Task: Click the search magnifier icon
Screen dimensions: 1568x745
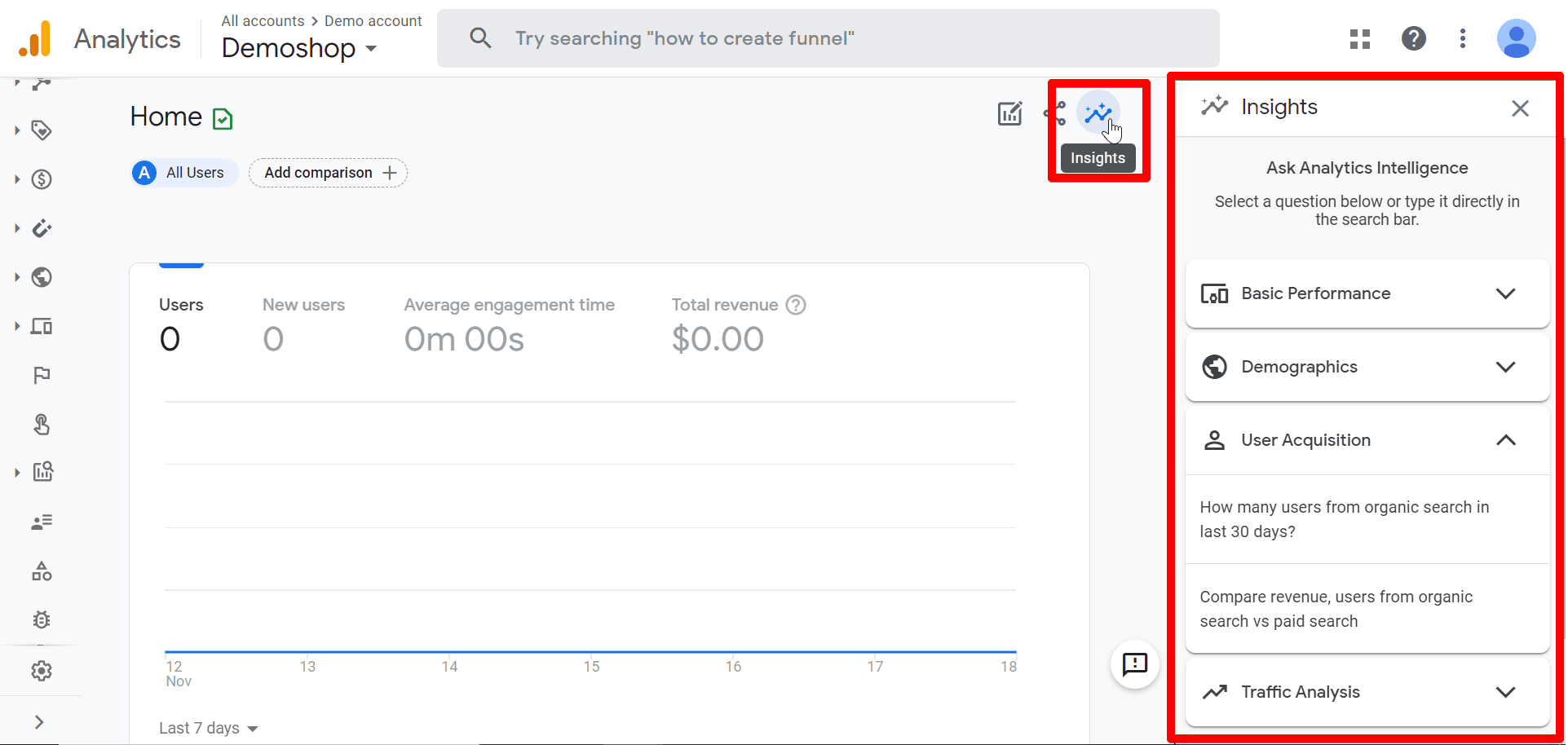Action: (x=480, y=37)
